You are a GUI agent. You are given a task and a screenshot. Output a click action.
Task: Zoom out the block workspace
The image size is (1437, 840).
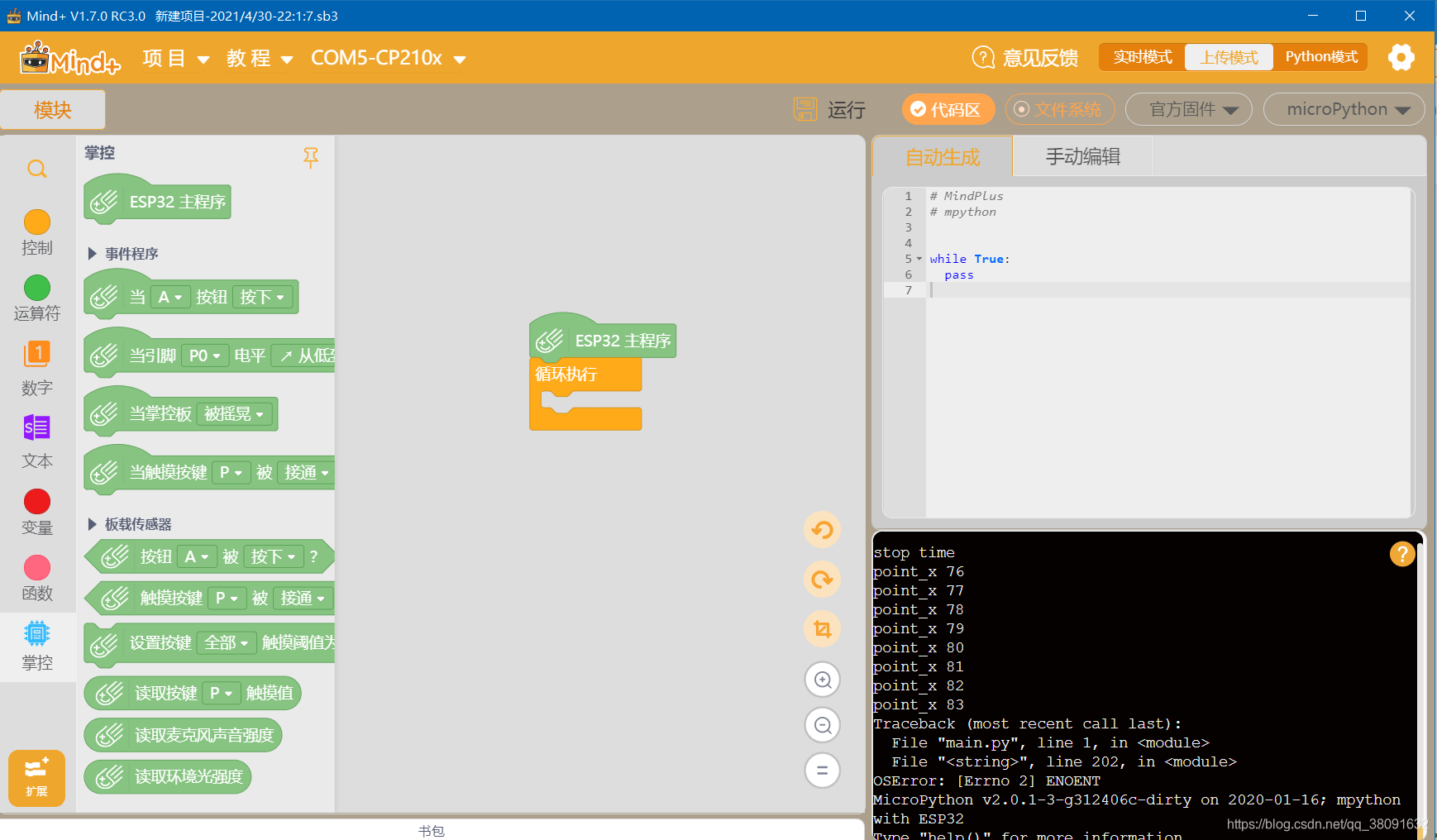pos(823,725)
